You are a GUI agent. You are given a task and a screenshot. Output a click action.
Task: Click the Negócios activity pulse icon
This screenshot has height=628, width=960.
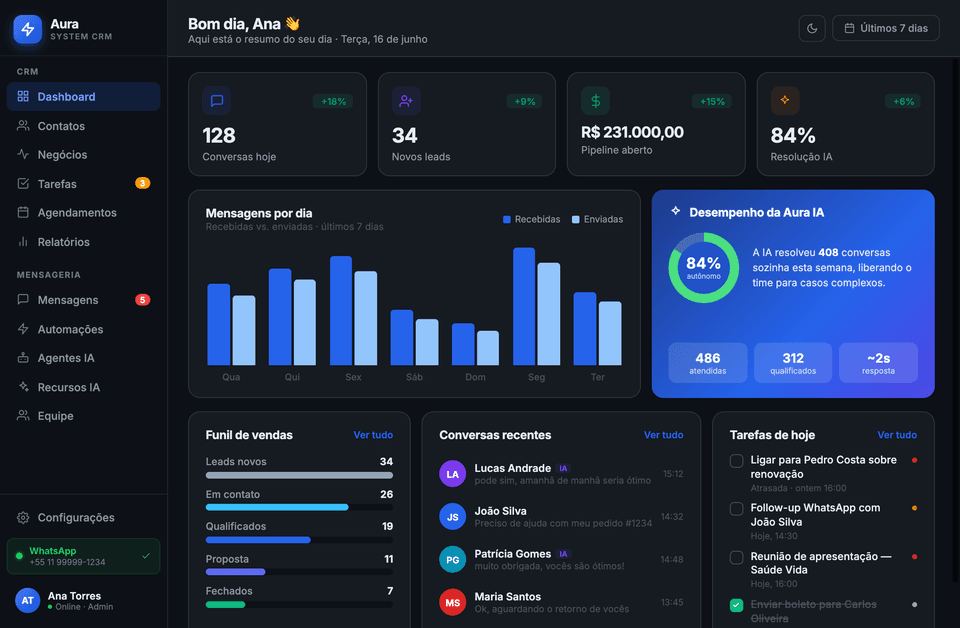(23, 154)
